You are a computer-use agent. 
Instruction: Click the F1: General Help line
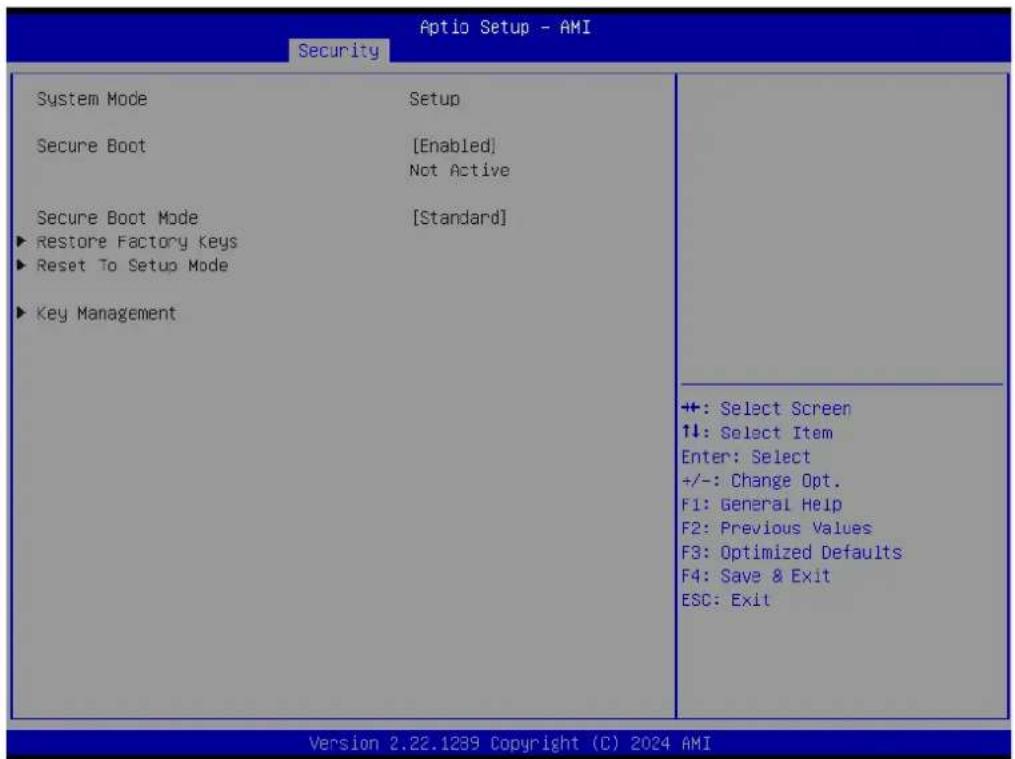[x=762, y=505]
